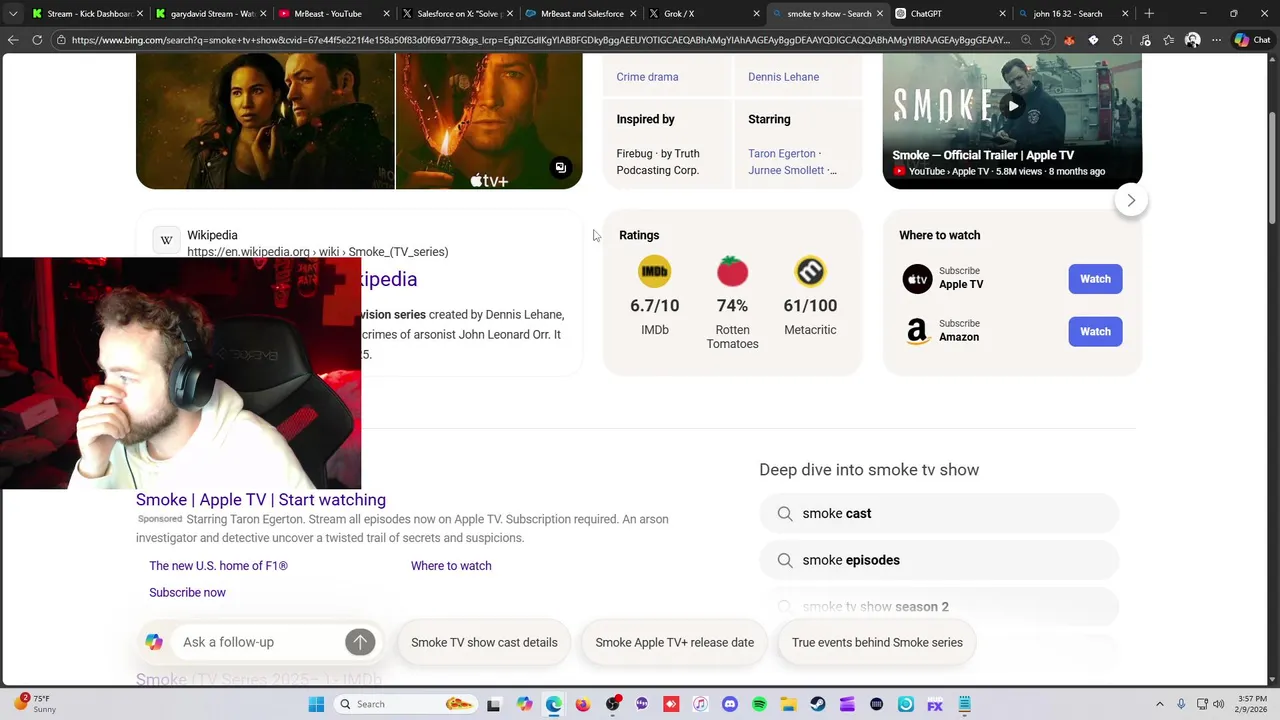
Task: Bookmark this page with the star icon
Action: click(1045, 40)
